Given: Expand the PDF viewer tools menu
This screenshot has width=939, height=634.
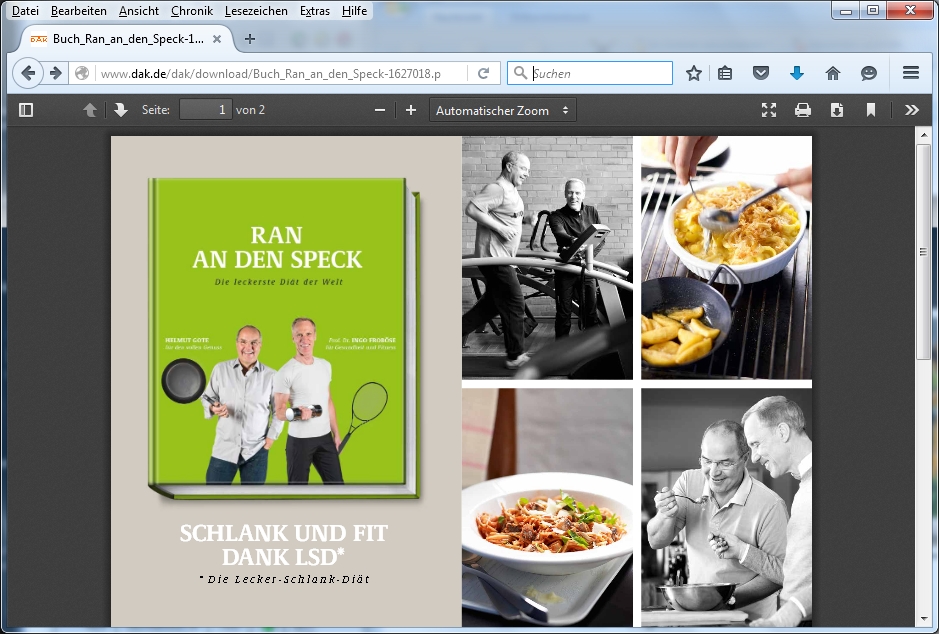Looking at the screenshot, I should 911,110.
